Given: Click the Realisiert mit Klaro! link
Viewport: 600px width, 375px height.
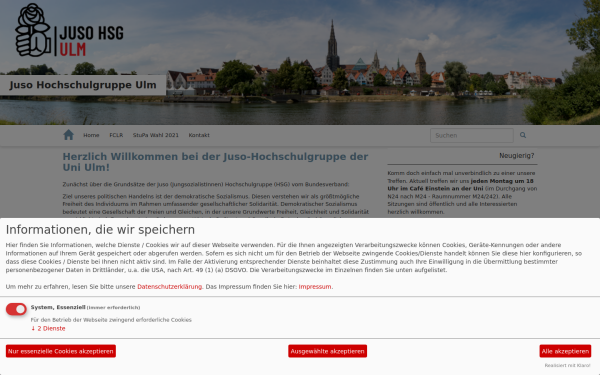Looking at the screenshot, I should click(x=567, y=365).
